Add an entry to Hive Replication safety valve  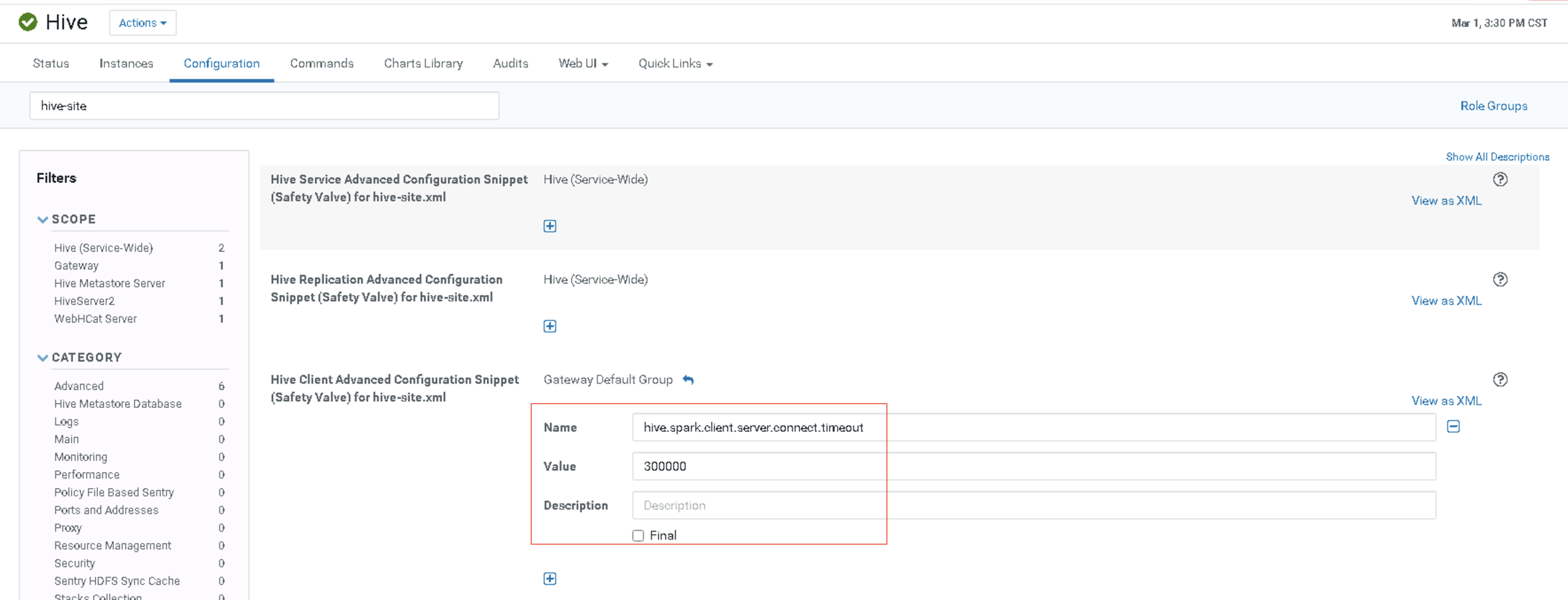pyautogui.click(x=549, y=326)
